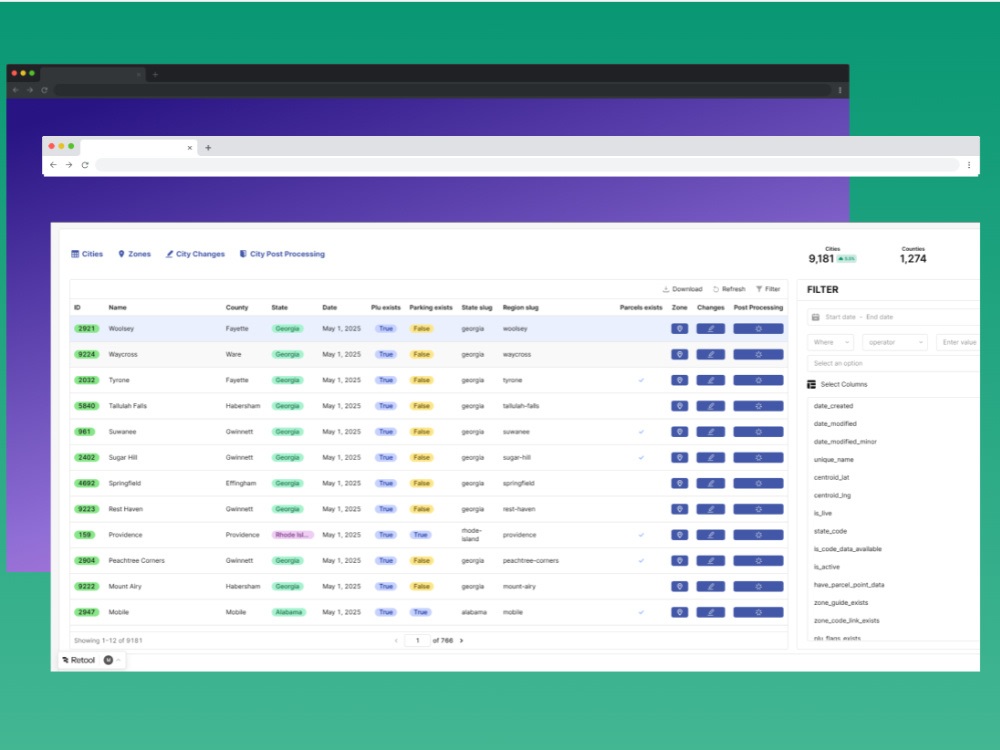Screen dimensions: 1000x750
Task: Sort table by State column header
Action: click(x=279, y=307)
